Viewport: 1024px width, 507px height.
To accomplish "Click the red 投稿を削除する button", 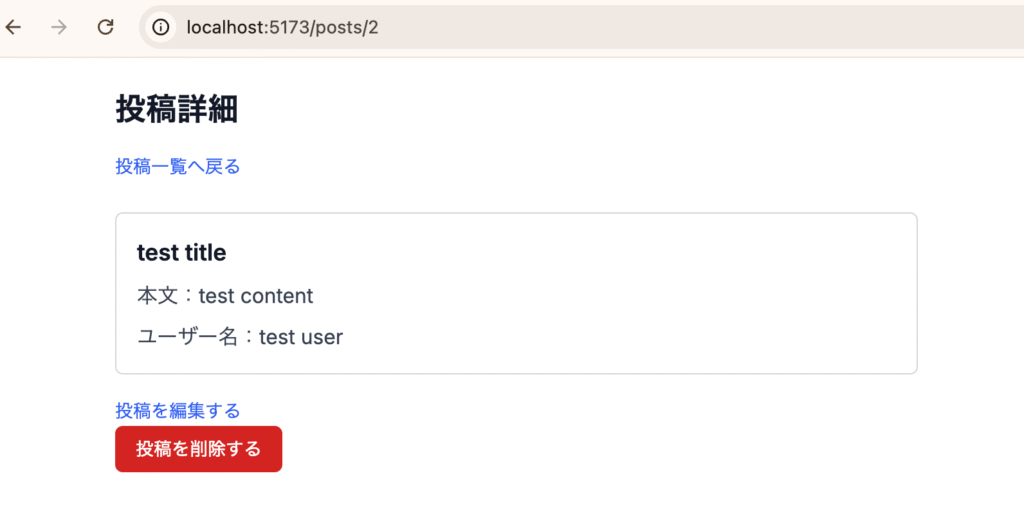I will pos(199,449).
